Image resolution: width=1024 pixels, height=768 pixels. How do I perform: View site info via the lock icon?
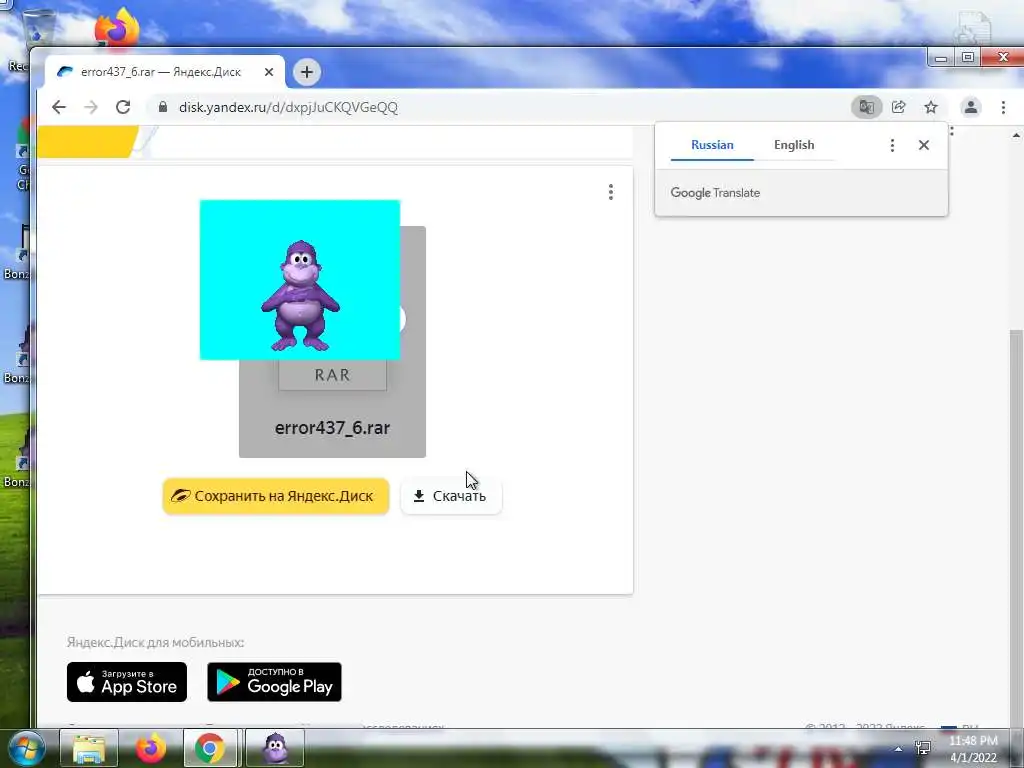tap(163, 107)
